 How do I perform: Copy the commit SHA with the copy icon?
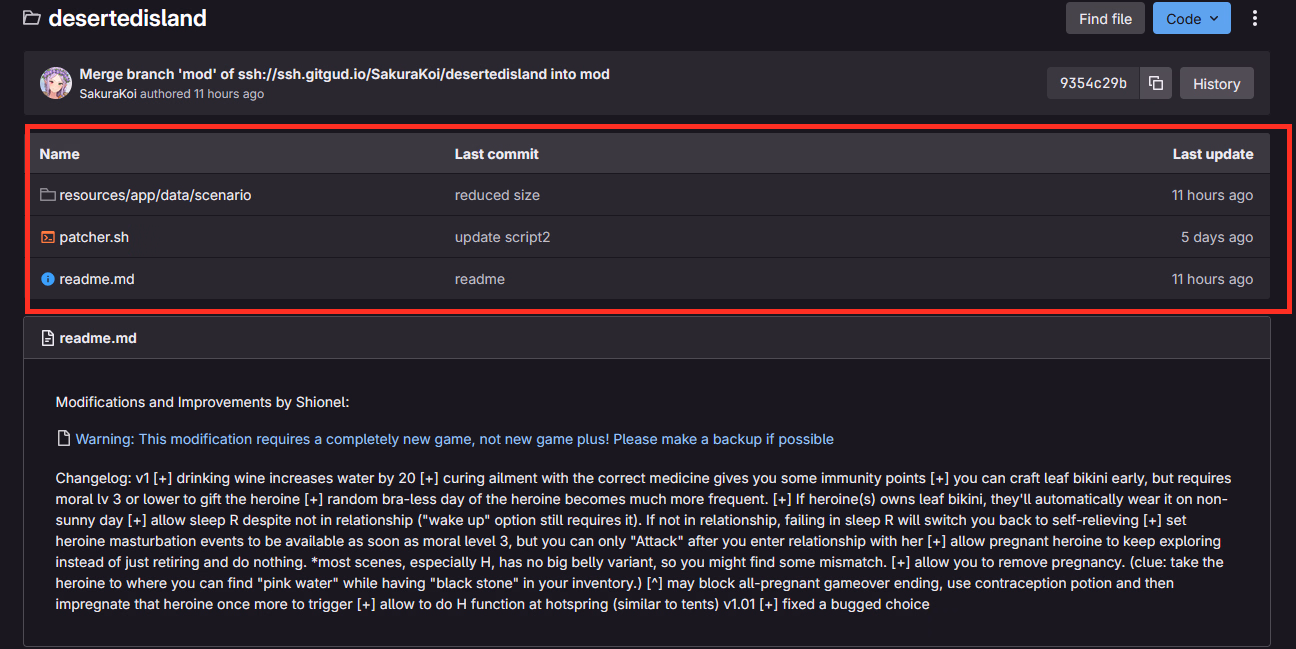[x=1155, y=83]
